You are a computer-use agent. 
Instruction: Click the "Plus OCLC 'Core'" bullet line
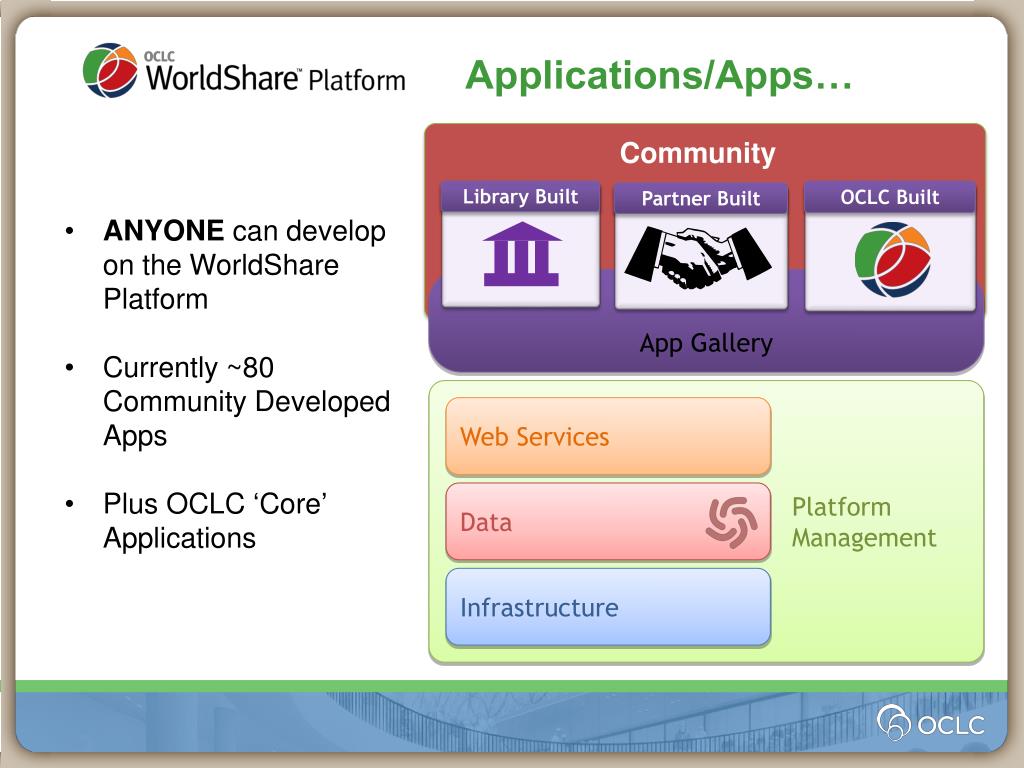click(x=215, y=504)
